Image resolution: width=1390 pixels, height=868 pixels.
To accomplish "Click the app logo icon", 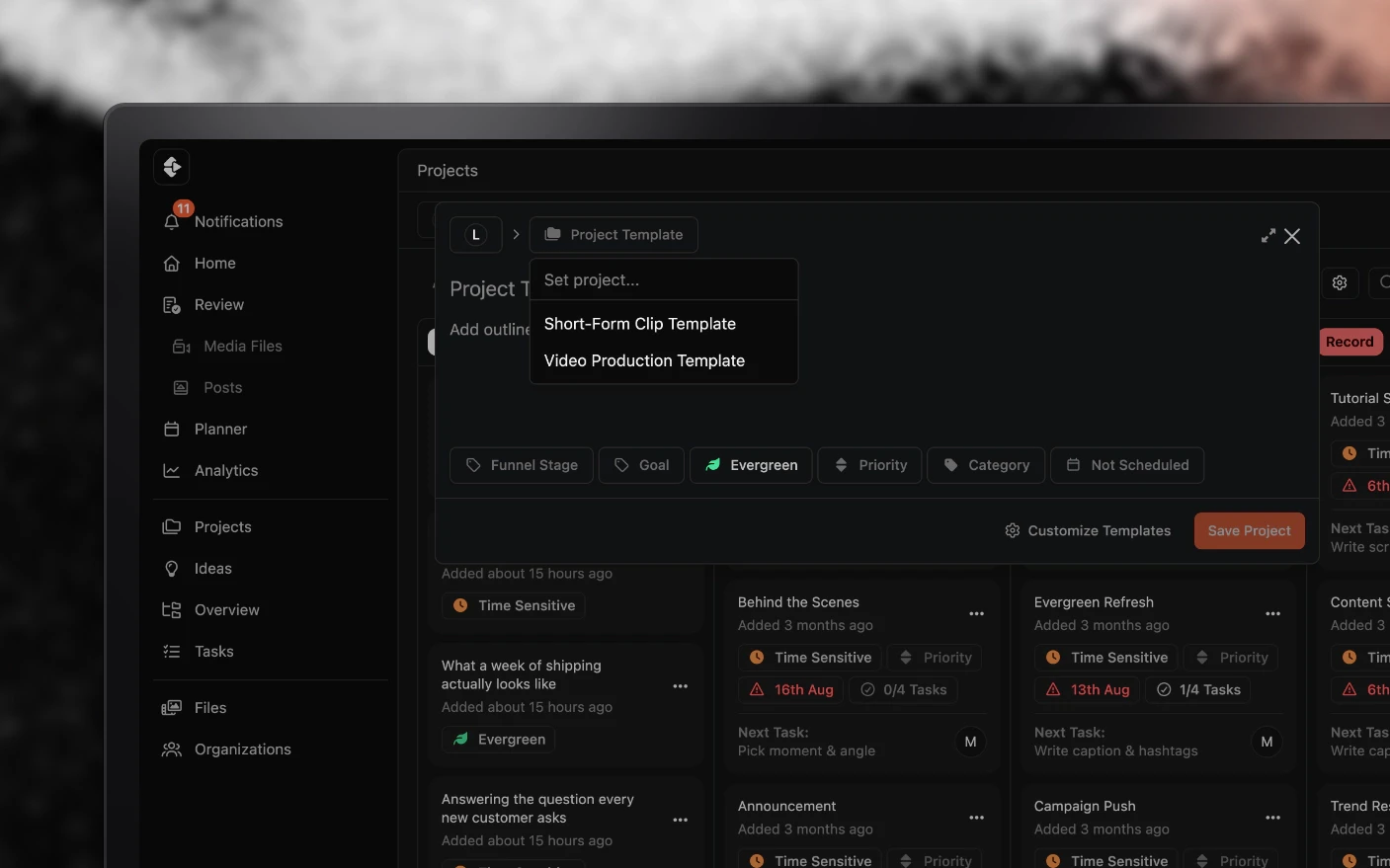I will pos(172,167).
